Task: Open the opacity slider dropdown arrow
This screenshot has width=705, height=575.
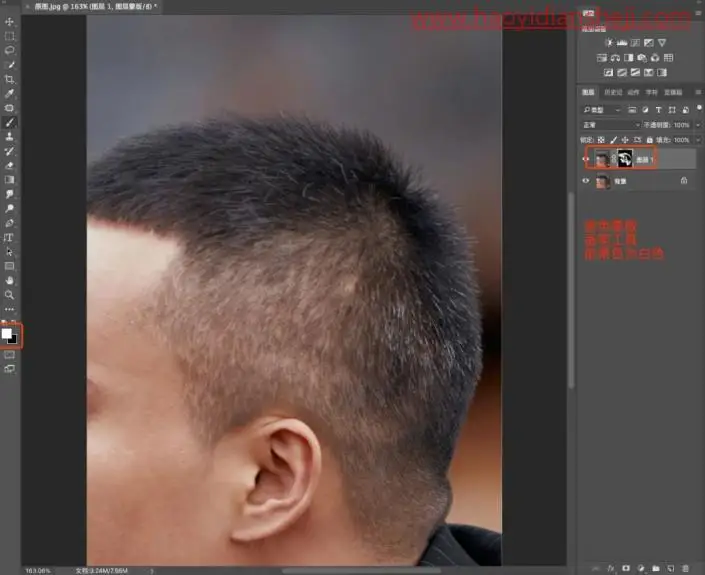Action: click(698, 125)
